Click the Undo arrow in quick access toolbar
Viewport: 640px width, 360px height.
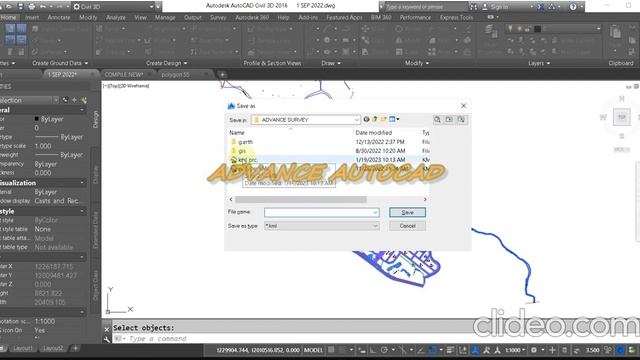click(42, 7)
